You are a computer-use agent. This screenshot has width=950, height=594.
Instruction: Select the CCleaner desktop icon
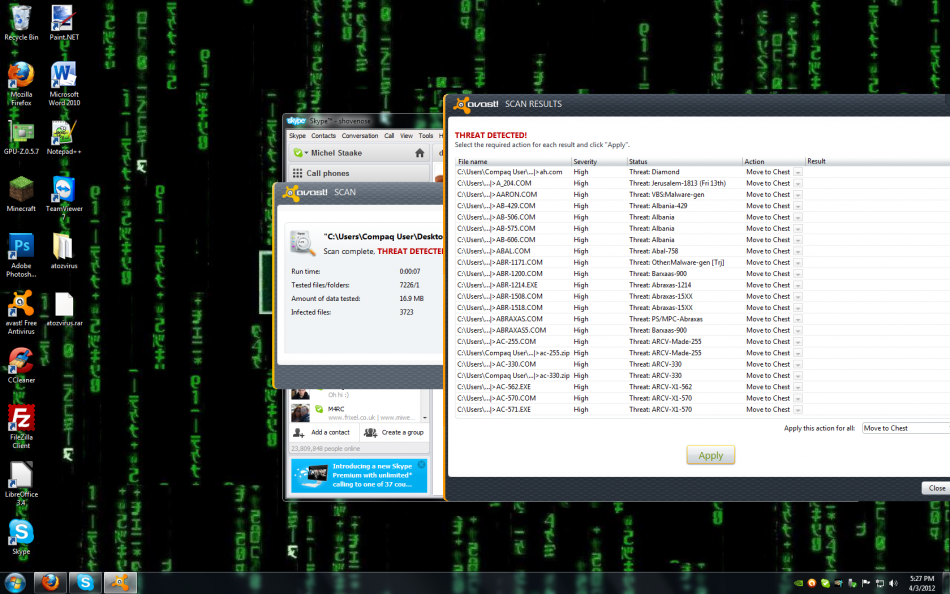point(21,365)
